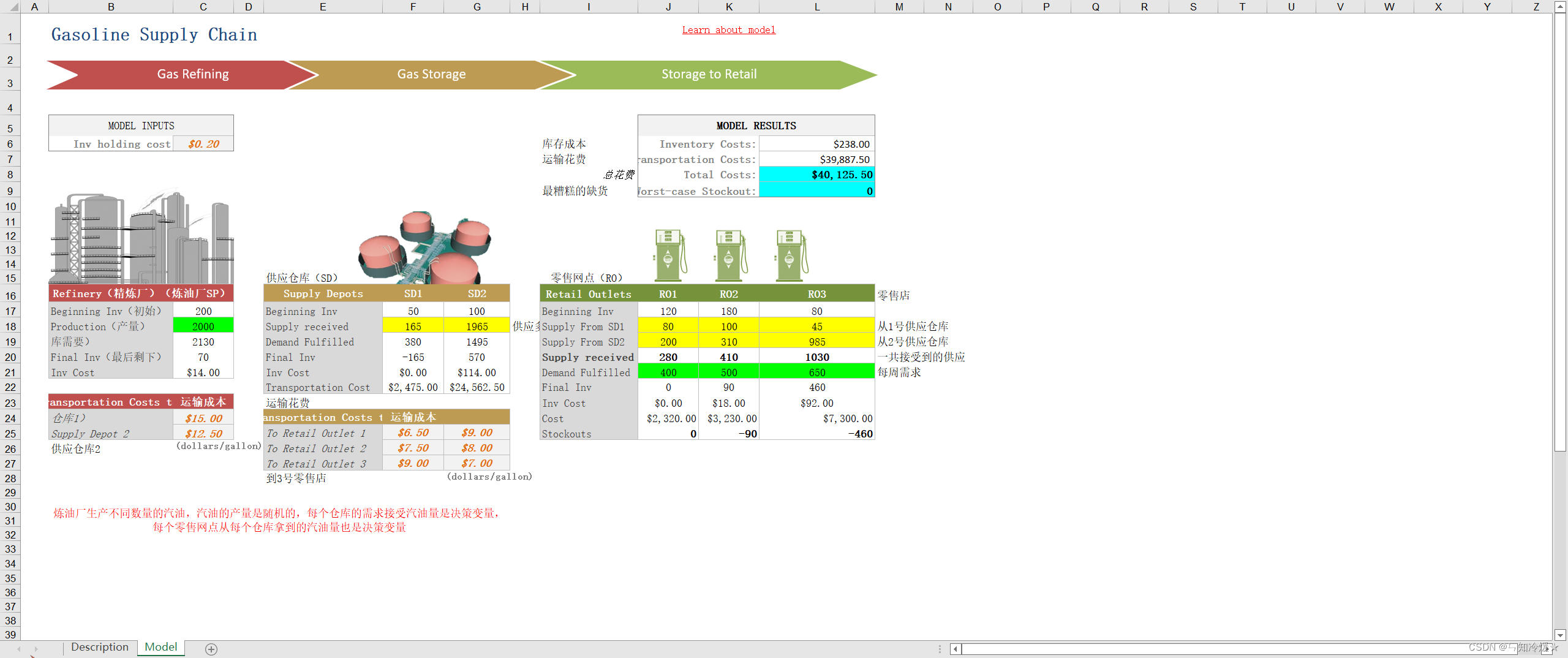1568x658 pixels.
Task: Click the vertical scrollbar down arrow
Action: [x=1560, y=635]
